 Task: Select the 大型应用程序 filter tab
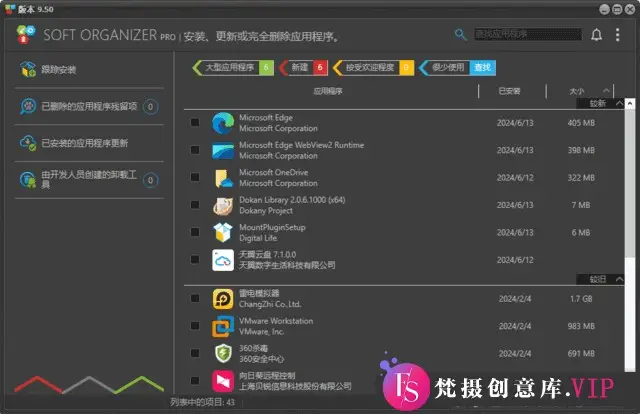tap(233, 67)
